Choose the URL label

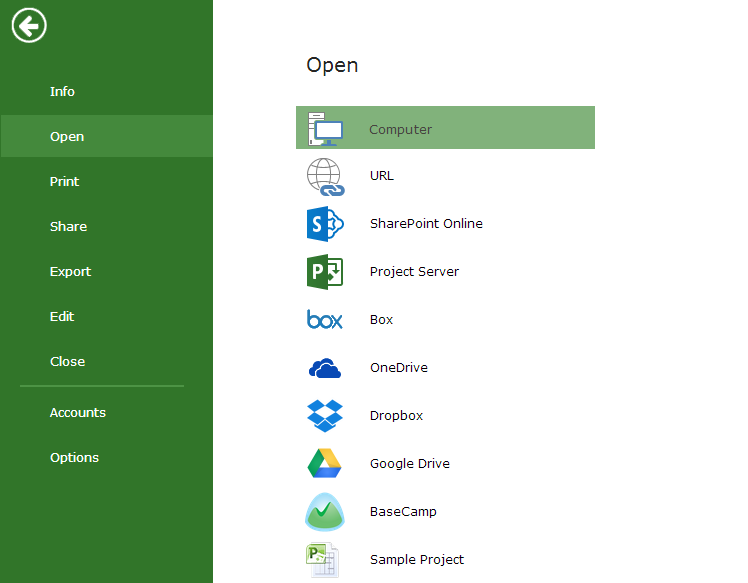coord(382,176)
